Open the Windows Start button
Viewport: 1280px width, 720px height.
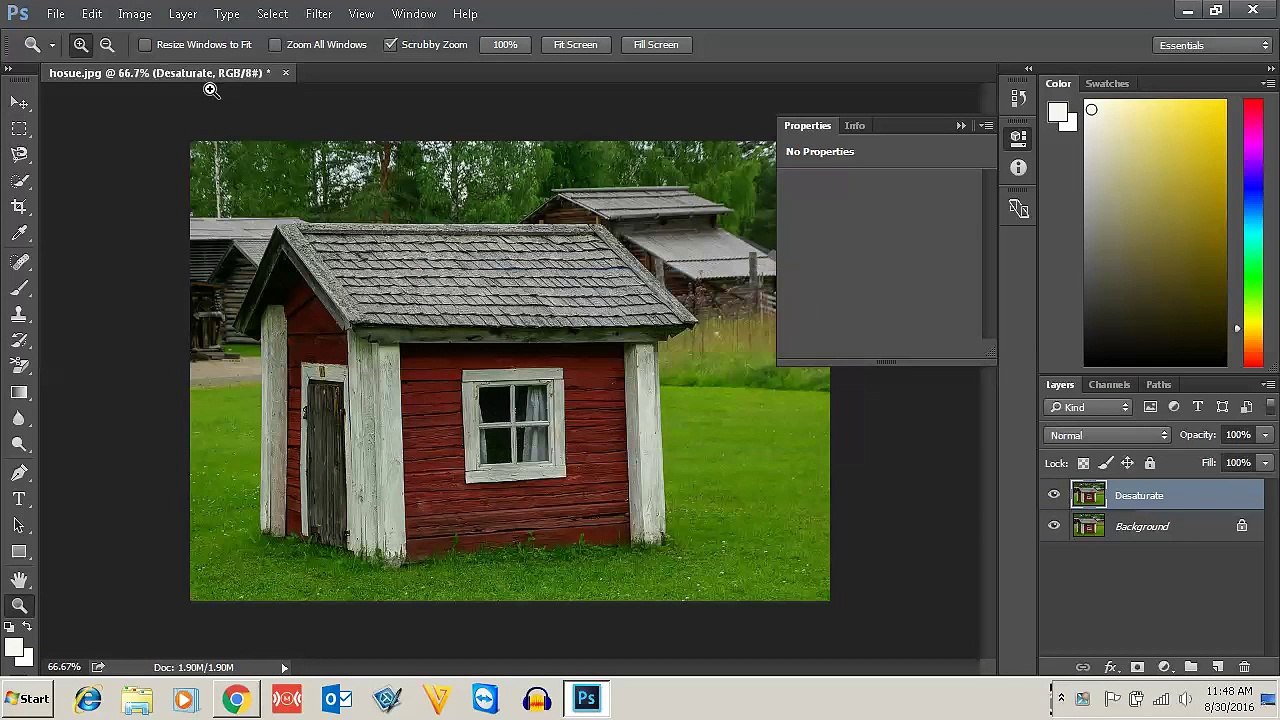tap(26, 699)
